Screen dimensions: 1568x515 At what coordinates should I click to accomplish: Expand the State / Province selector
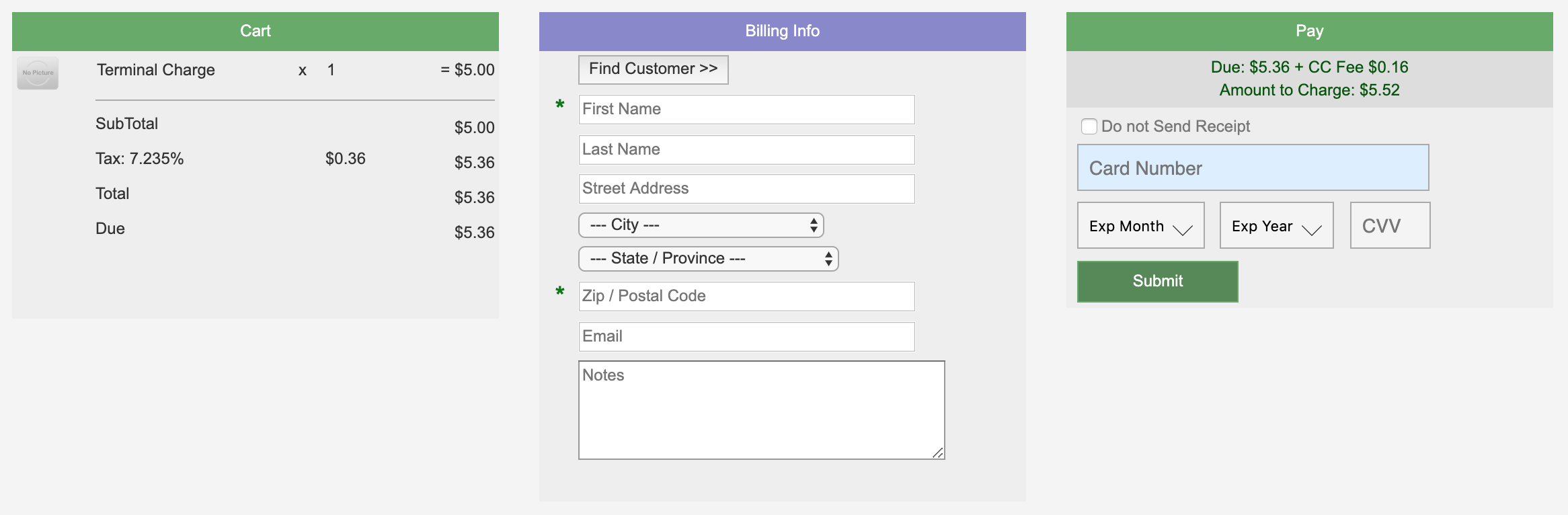point(708,259)
